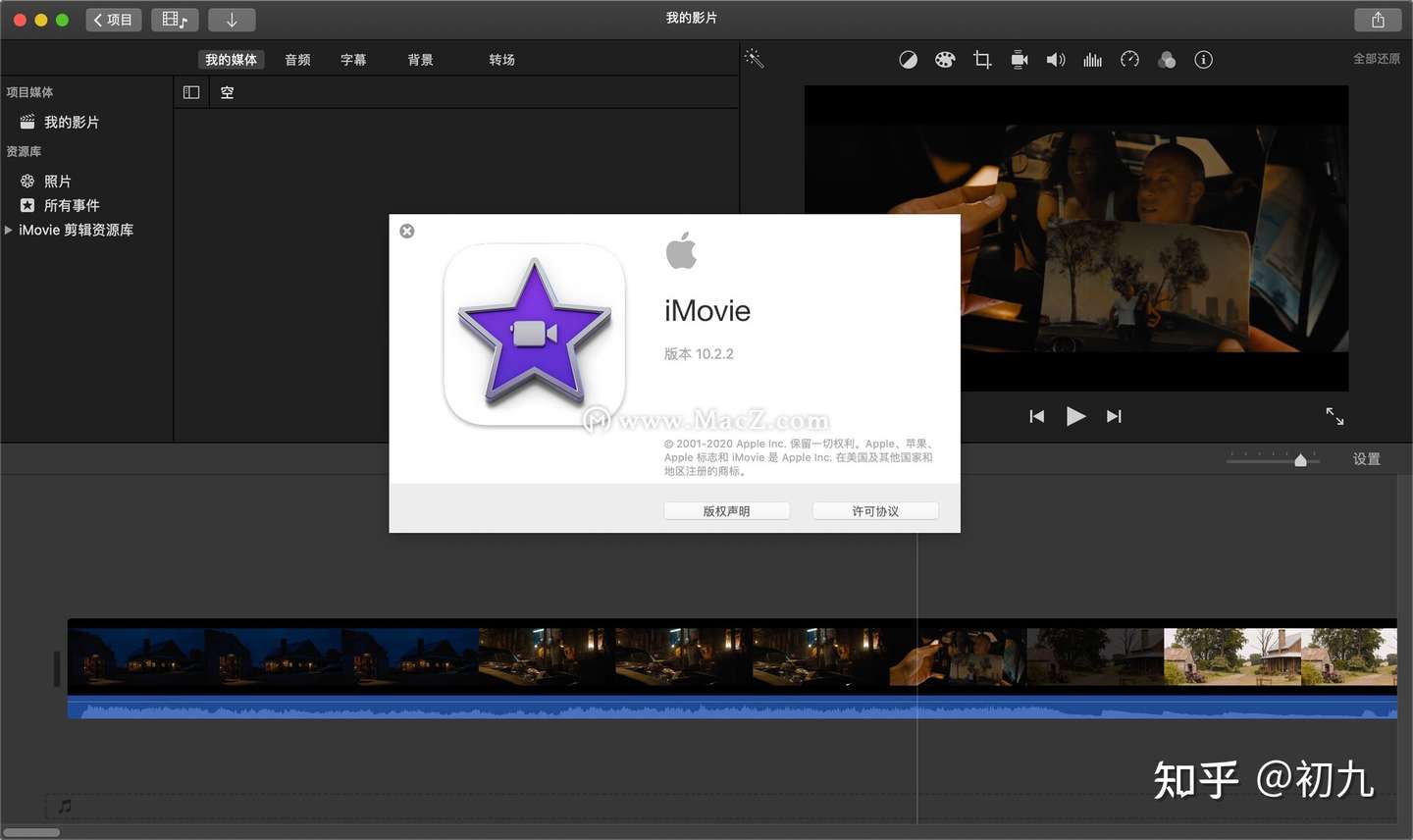Switch to the 音频 tab
The width and height of the screenshot is (1413, 840).
pyautogui.click(x=297, y=60)
